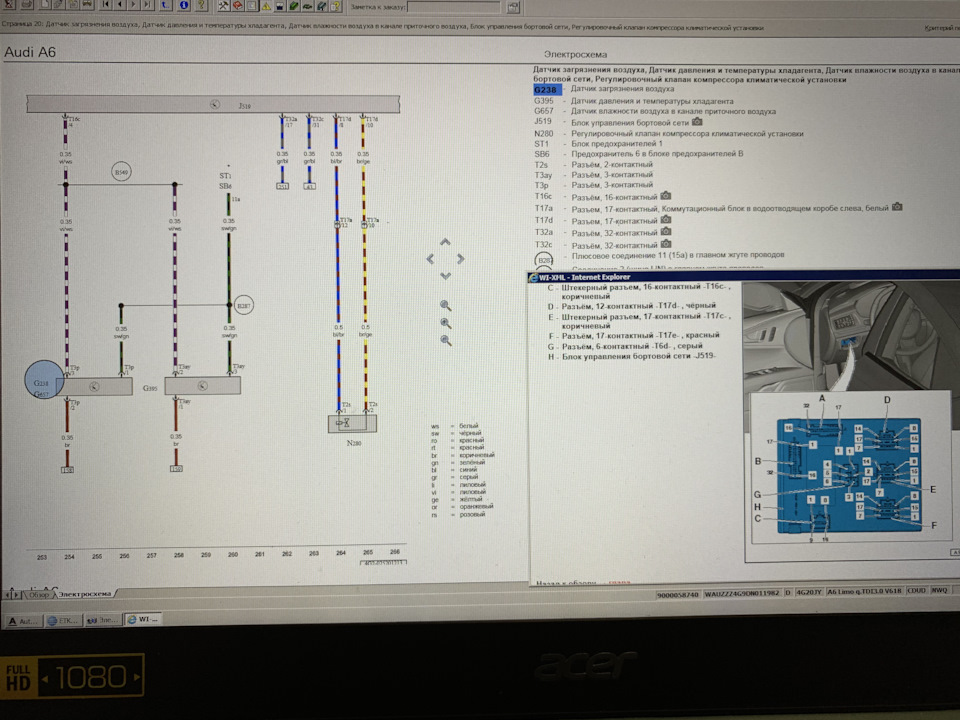Open camera icon next to T32a
Image resolution: width=960 pixels, height=720 pixels.
tap(666, 231)
